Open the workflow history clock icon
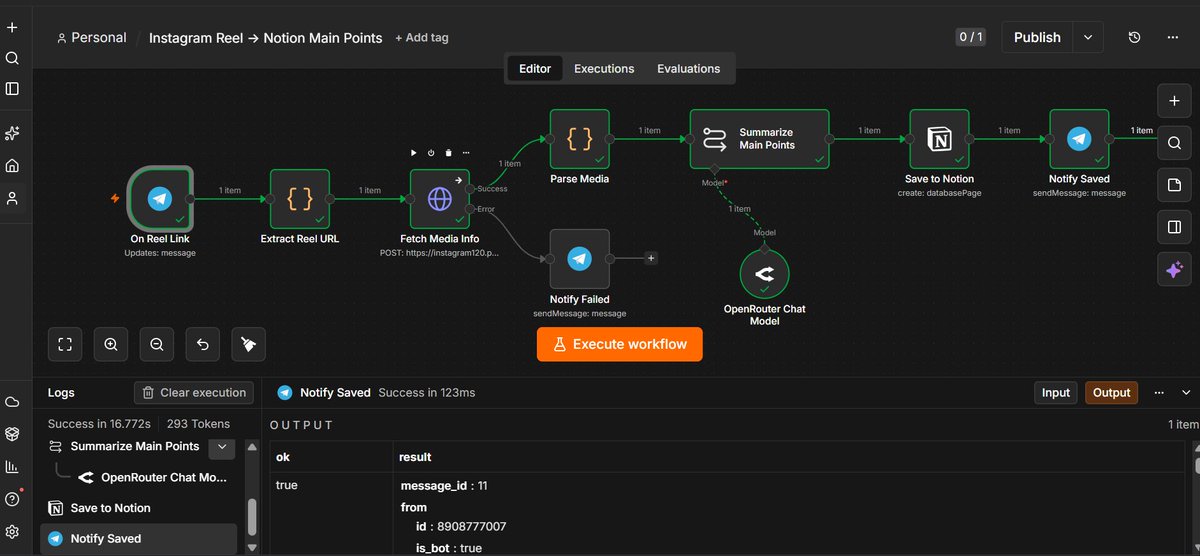The width and height of the screenshot is (1200, 556). click(x=1134, y=37)
